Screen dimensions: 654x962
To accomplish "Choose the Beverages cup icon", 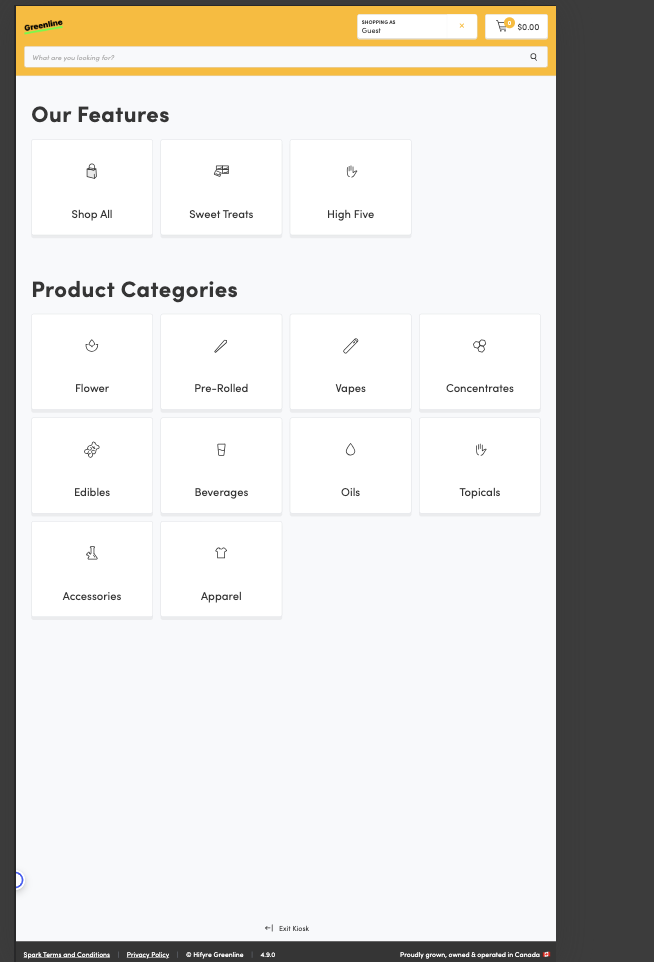I will pyautogui.click(x=221, y=450).
